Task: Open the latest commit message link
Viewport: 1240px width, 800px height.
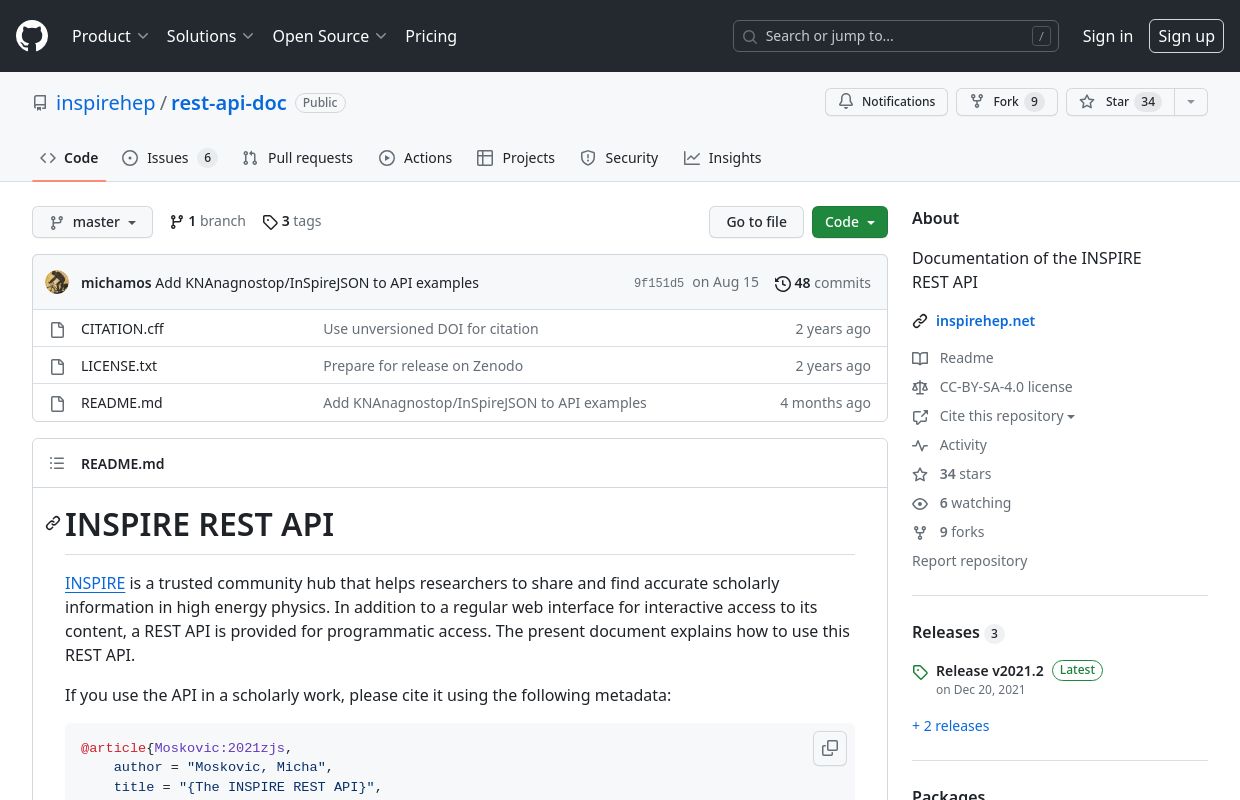Action: [x=317, y=283]
